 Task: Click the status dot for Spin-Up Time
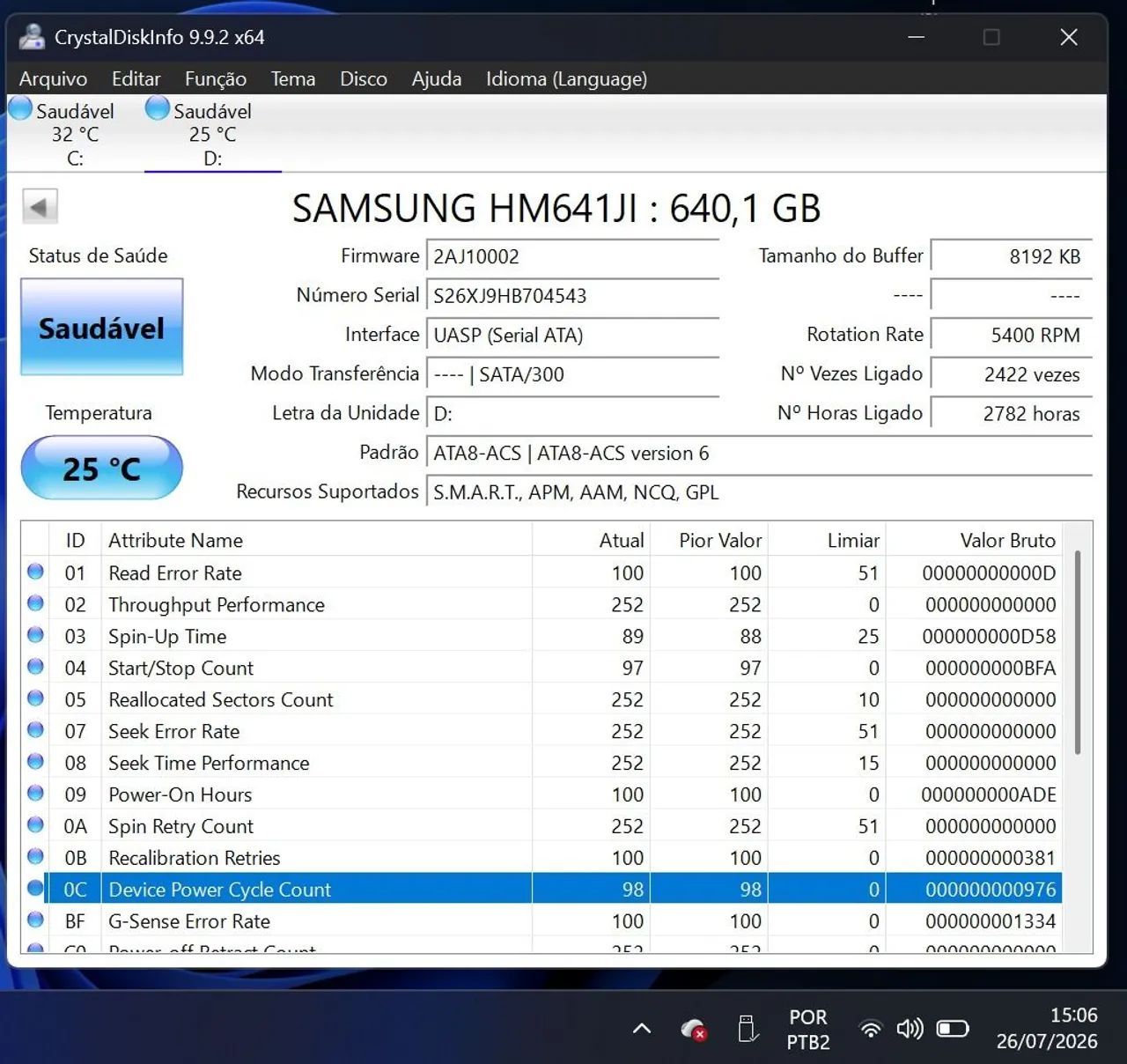coord(35,635)
